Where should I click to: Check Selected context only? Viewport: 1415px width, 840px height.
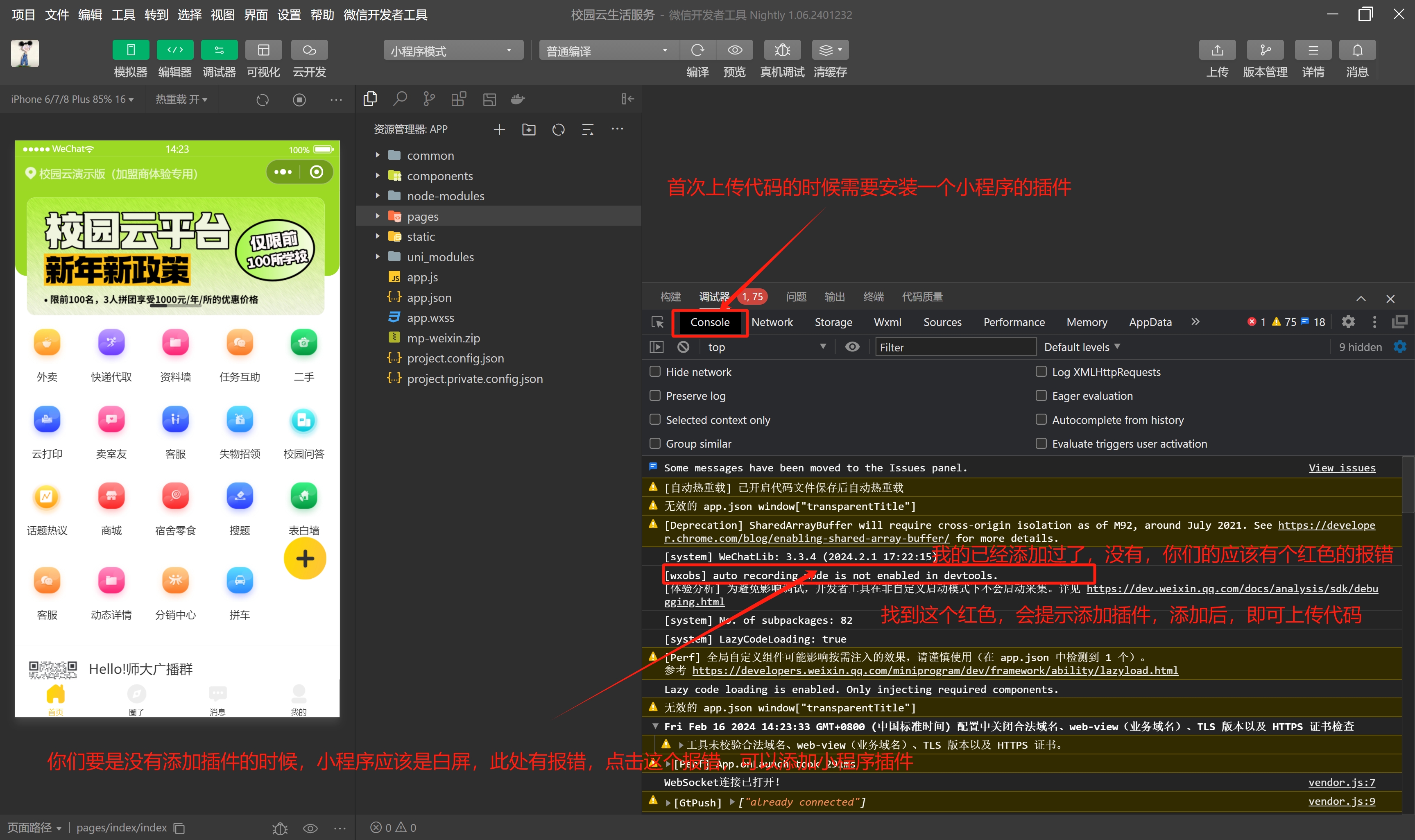[x=655, y=419]
